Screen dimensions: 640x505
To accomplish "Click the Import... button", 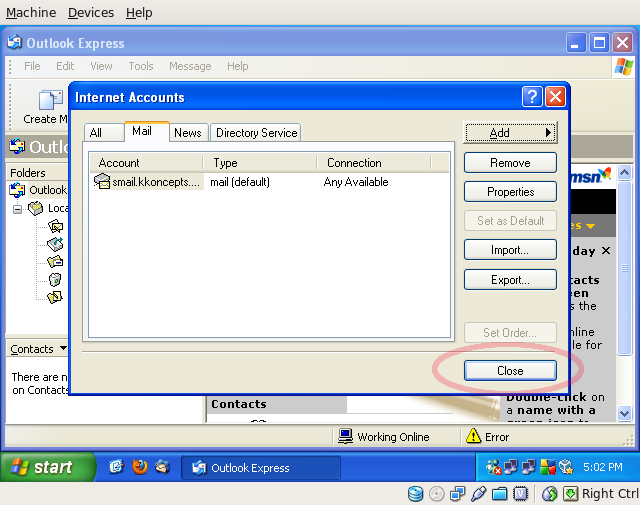I will (510, 250).
